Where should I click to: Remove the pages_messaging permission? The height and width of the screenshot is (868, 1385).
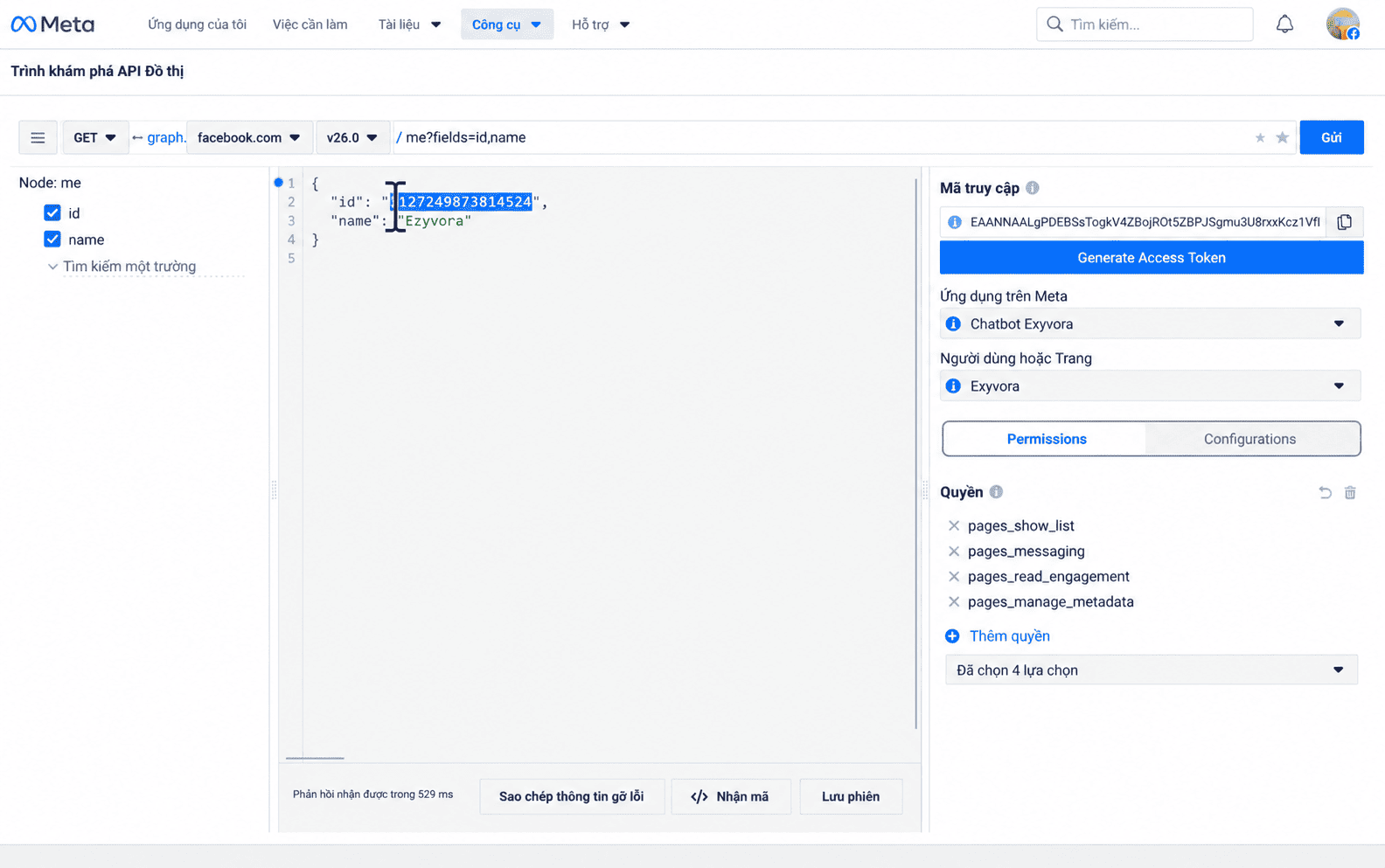pos(954,552)
